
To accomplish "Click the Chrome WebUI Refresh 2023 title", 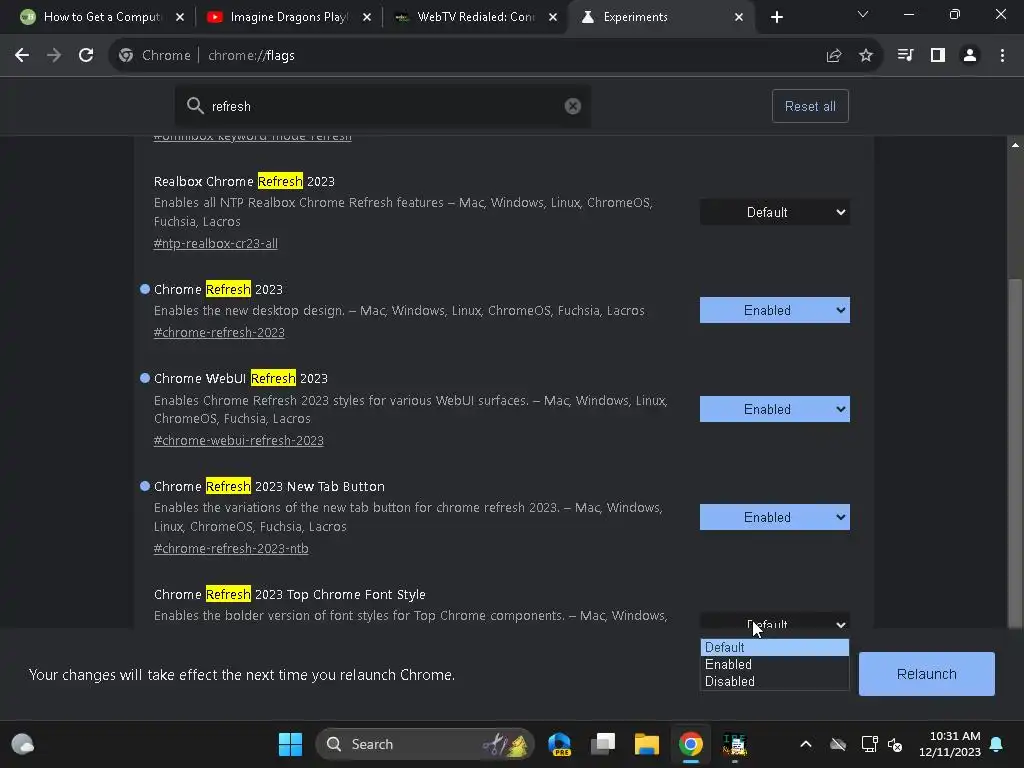I will point(240,378).
